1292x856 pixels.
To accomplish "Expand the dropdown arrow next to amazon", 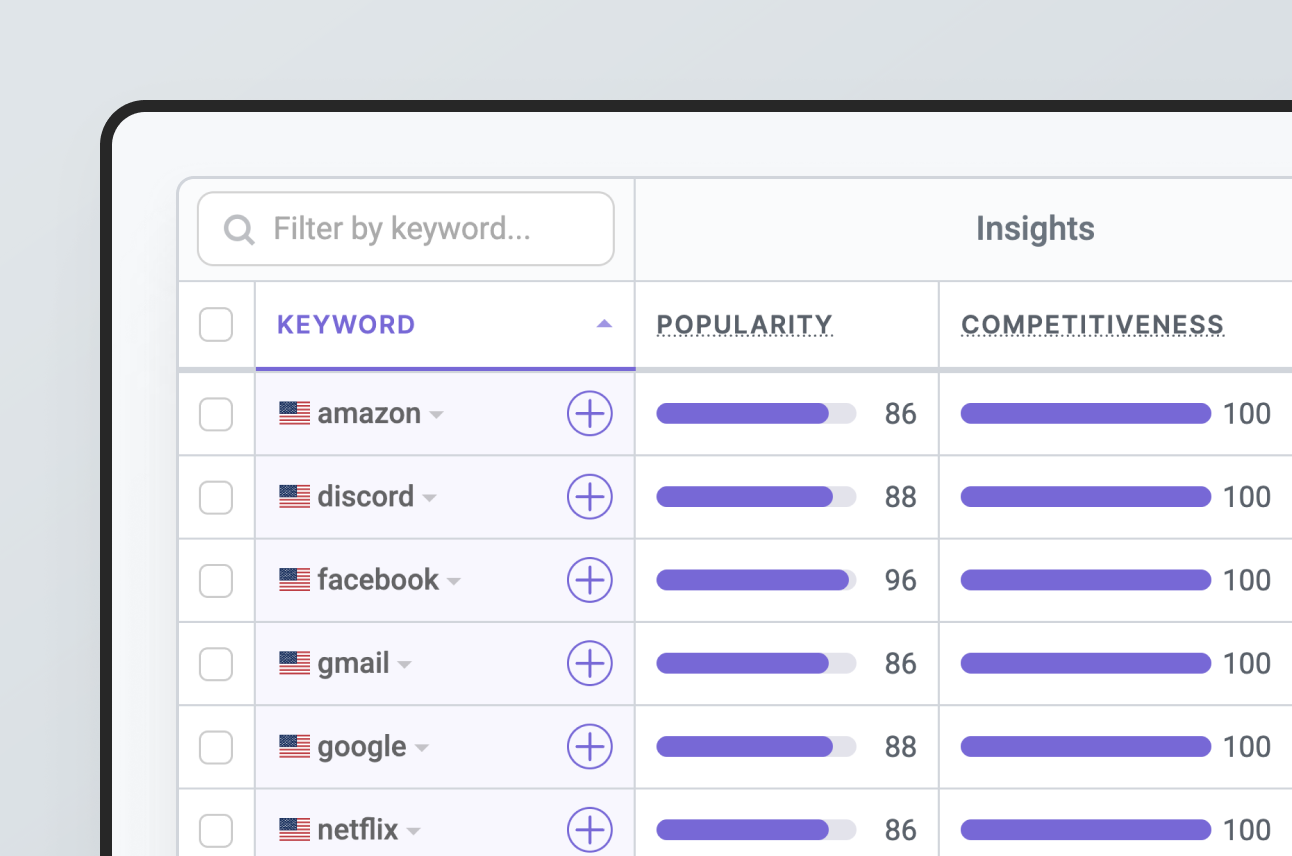I will (436, 415).
